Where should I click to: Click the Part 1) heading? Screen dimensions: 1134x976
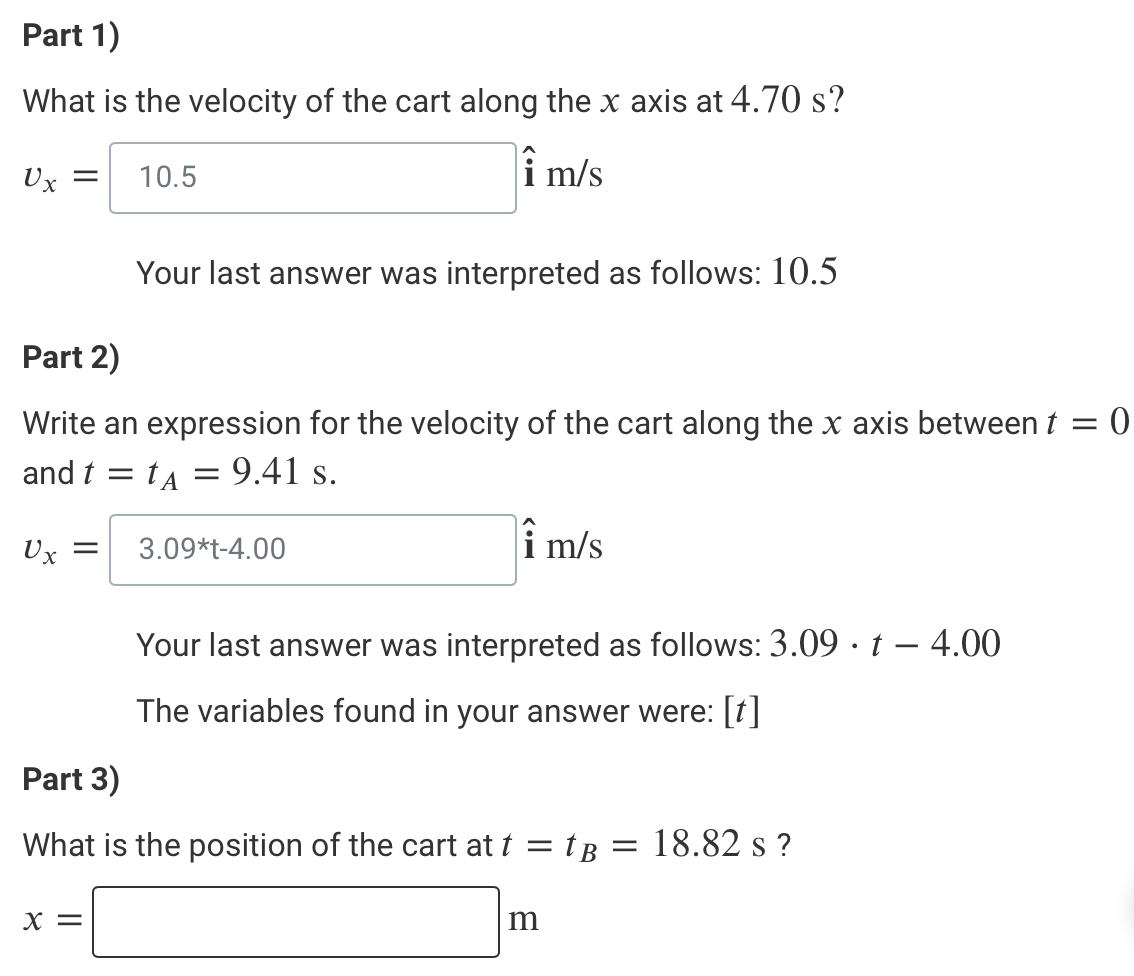[68, 35]
